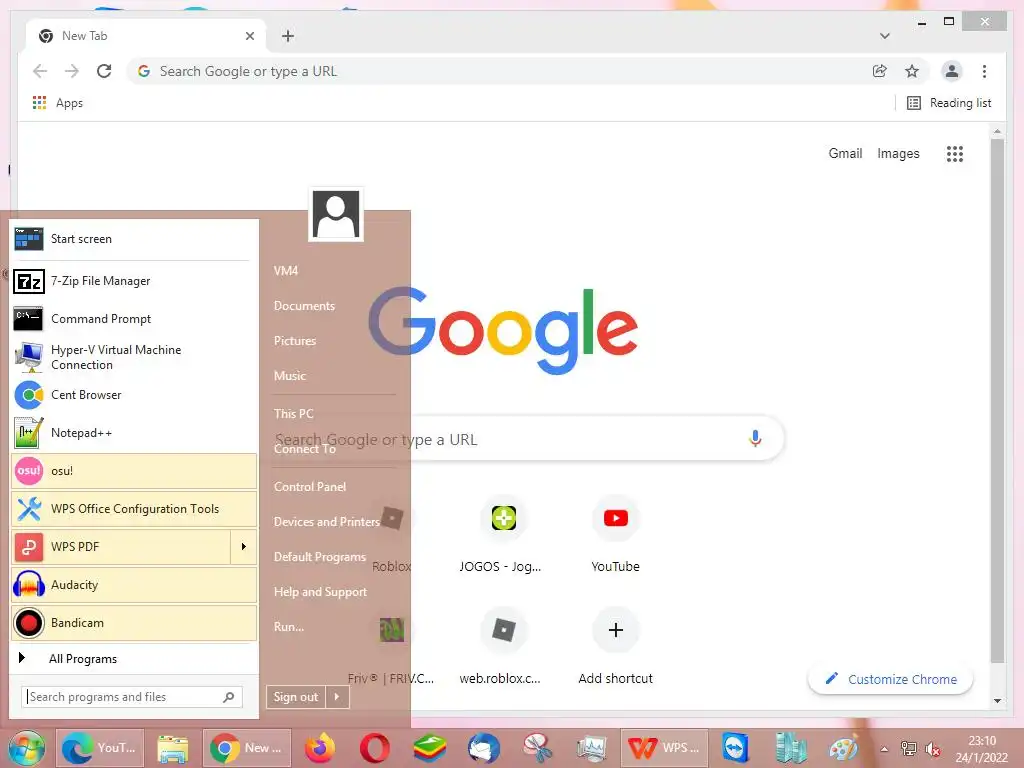Open the JOGOS shortcut tile
The width and height of the screenshot is (1024, 768).
pyautogui.click(x=504, y=534)
